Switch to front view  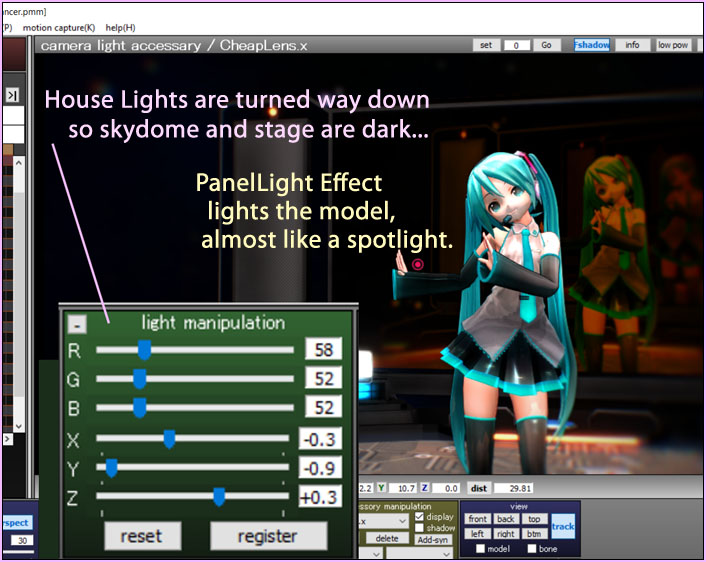(x=478, y=519)
